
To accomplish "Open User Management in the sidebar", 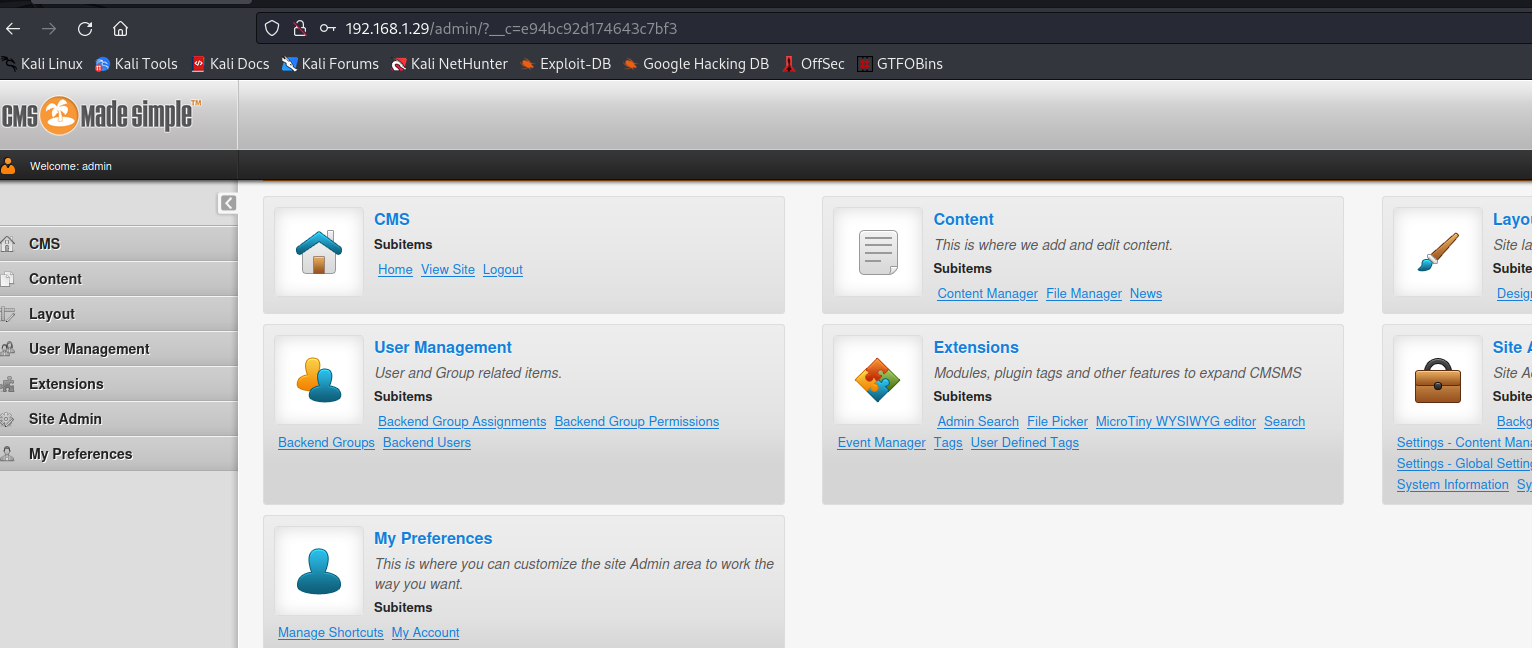I will pyautogui.click(x=119, y=349).
